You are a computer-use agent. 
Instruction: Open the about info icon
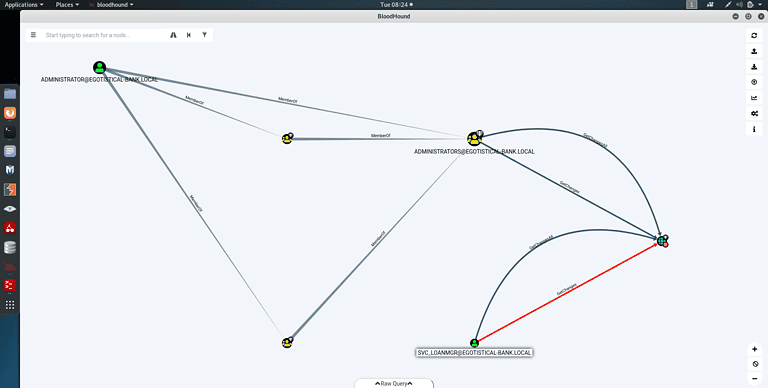754,129
